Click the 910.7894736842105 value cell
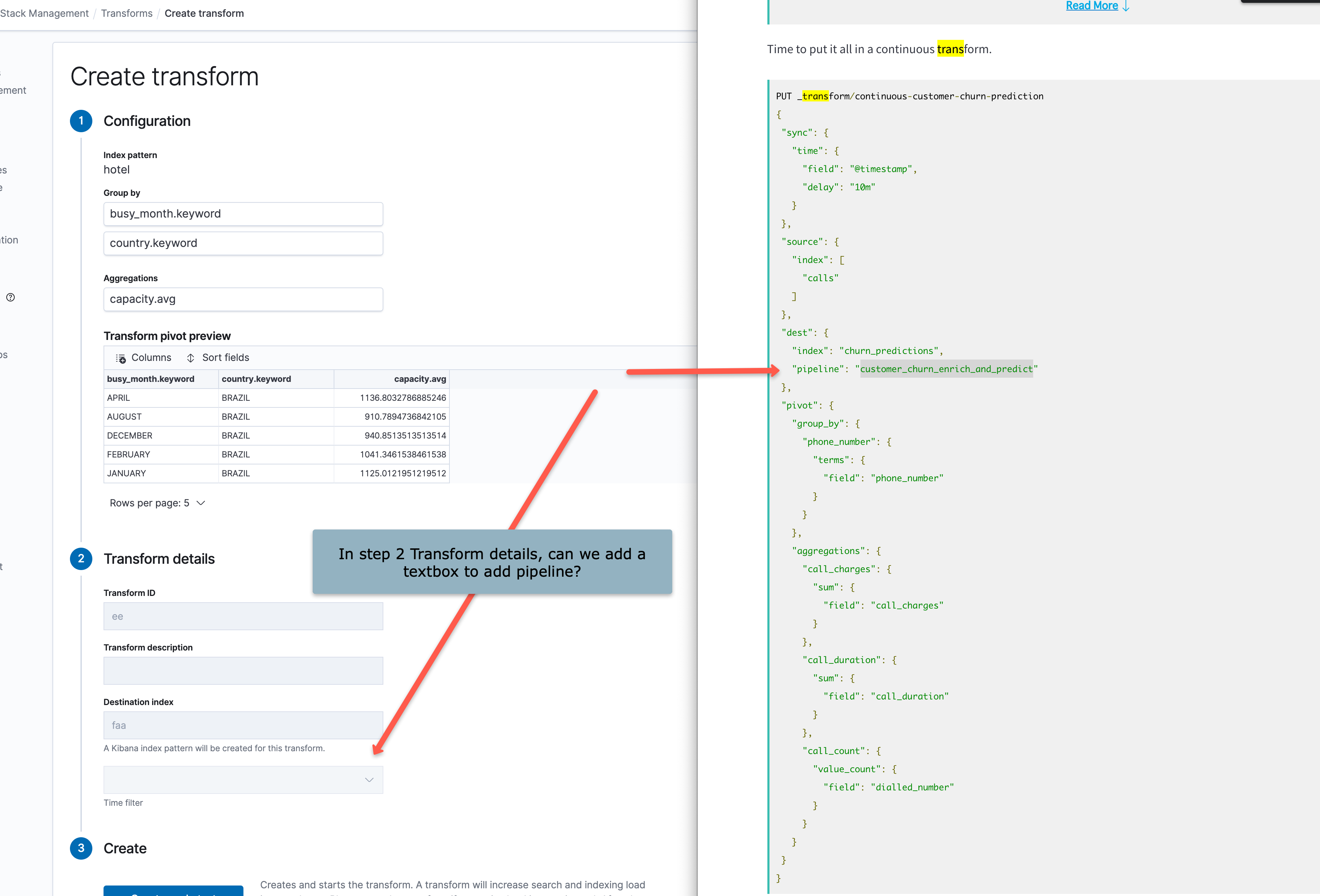1320x896 pixels. (391, 417)
